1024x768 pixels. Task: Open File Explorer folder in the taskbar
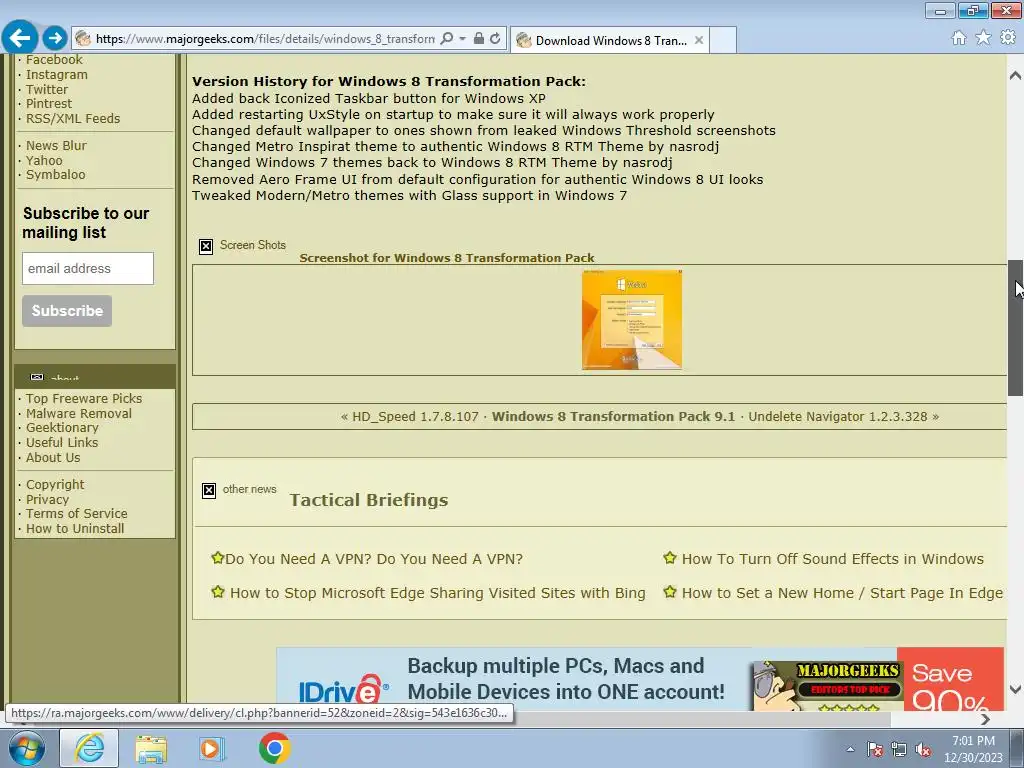(x=151, y=748)
